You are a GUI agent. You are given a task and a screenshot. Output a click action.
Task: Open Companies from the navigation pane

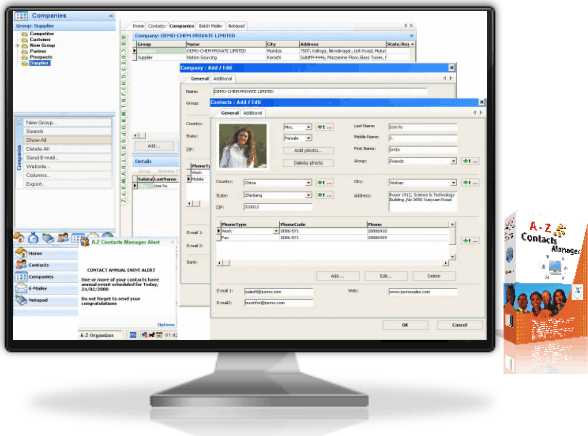click(x=46, y=277)
